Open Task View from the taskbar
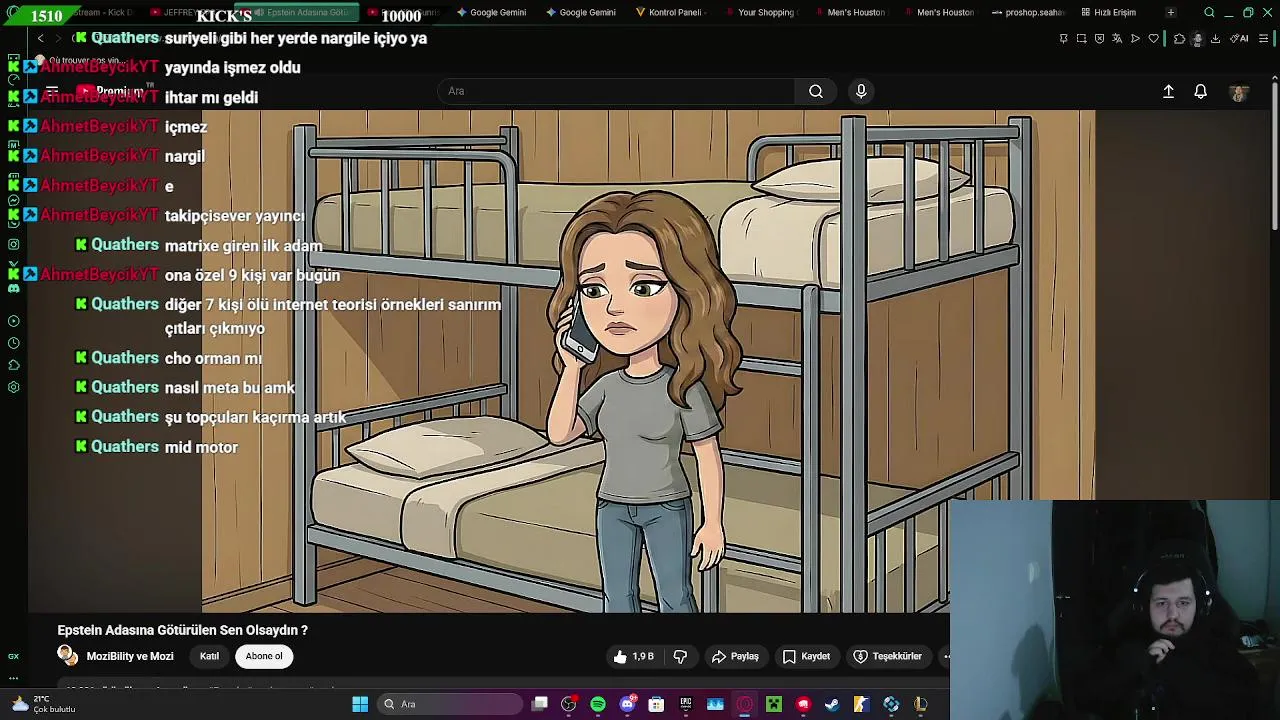This screenshot has width=1280, height=720. 539,704
